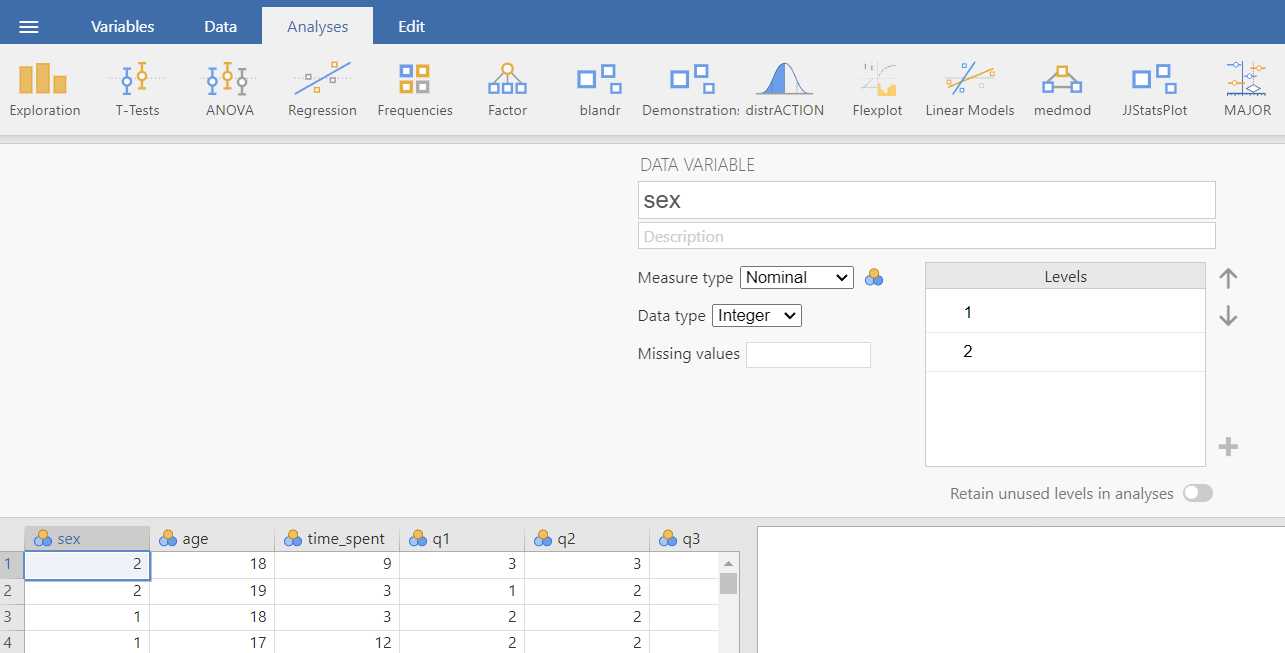Screen dimensions: 1285x653
Task: Open the hamburger main menu
Action: click(29, 27)
